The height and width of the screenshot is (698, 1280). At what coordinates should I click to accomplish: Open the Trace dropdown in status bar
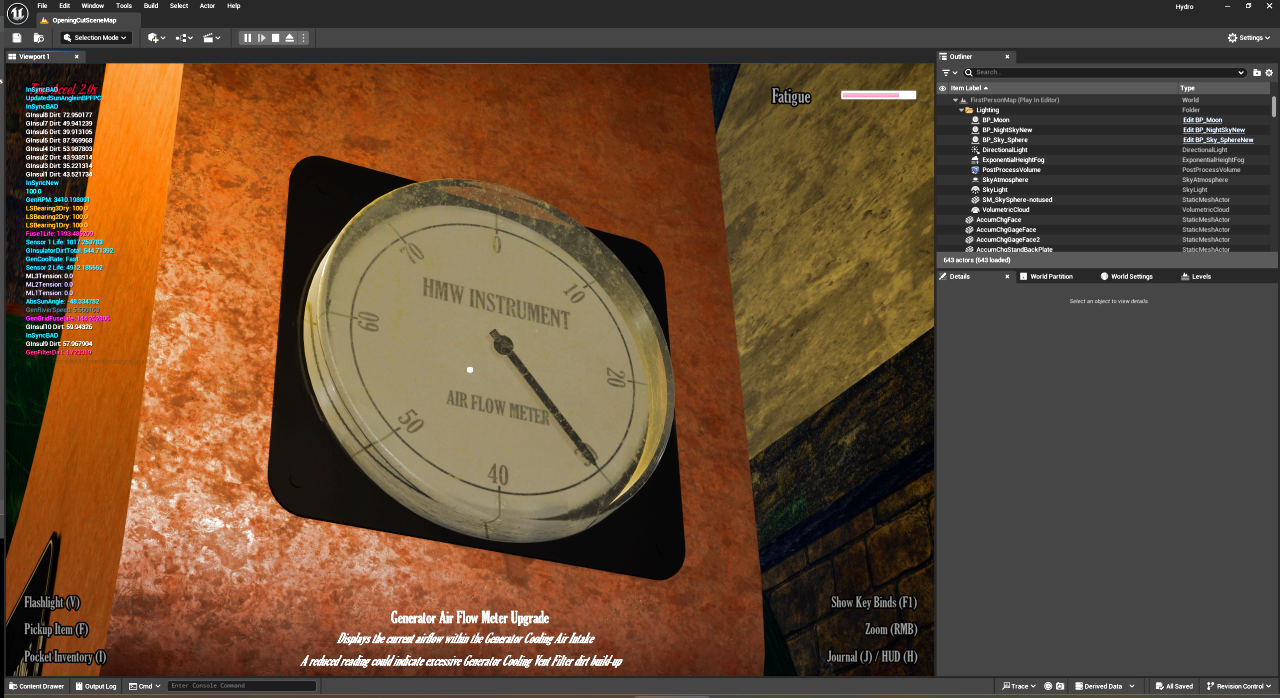[1018, 686]
